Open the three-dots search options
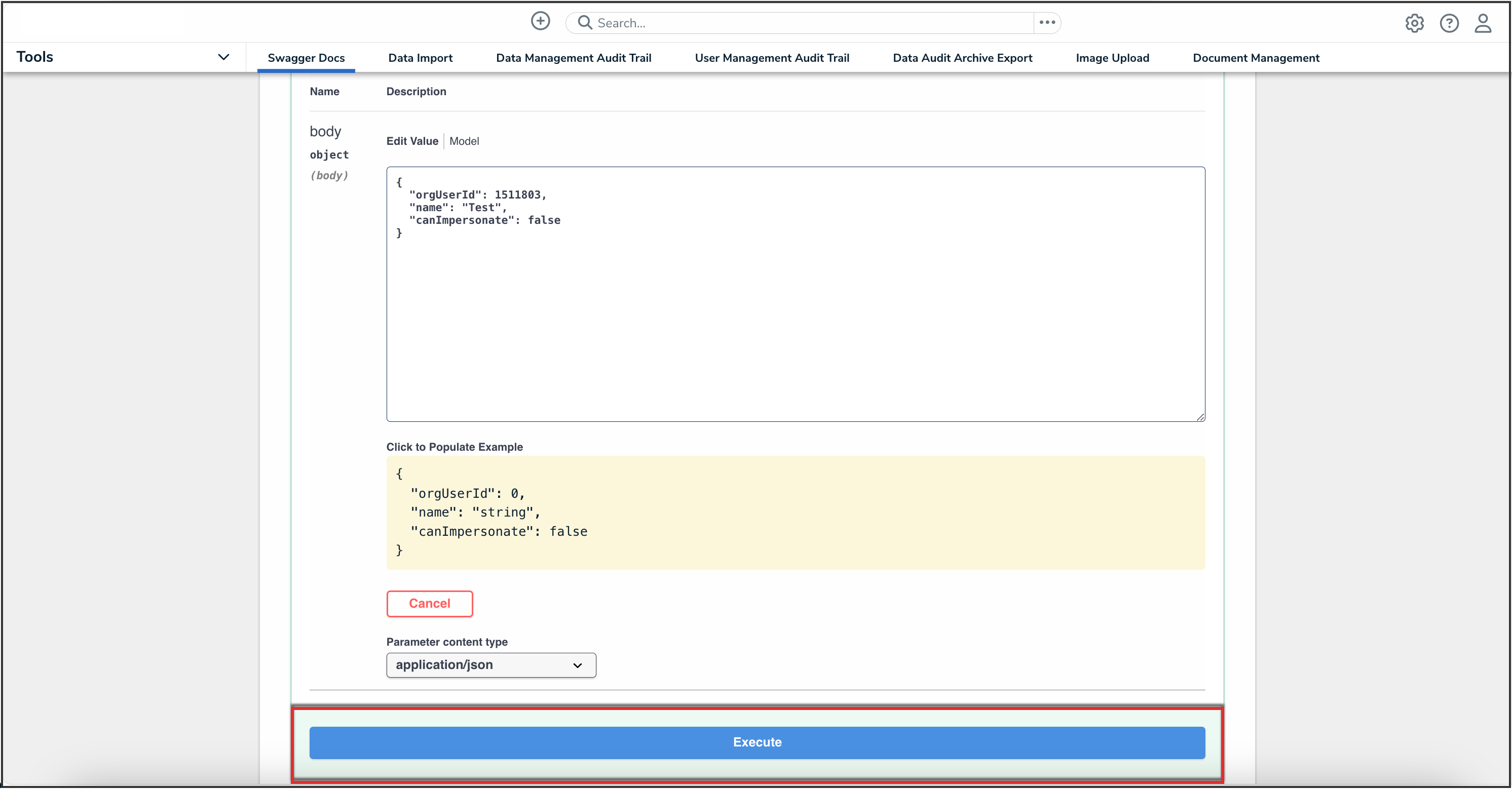 [1047, 22]
